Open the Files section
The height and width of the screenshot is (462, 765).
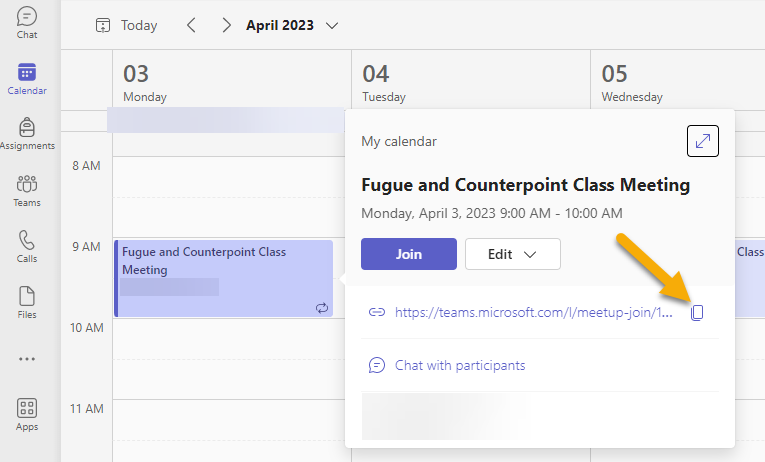(x=27, y=303)
